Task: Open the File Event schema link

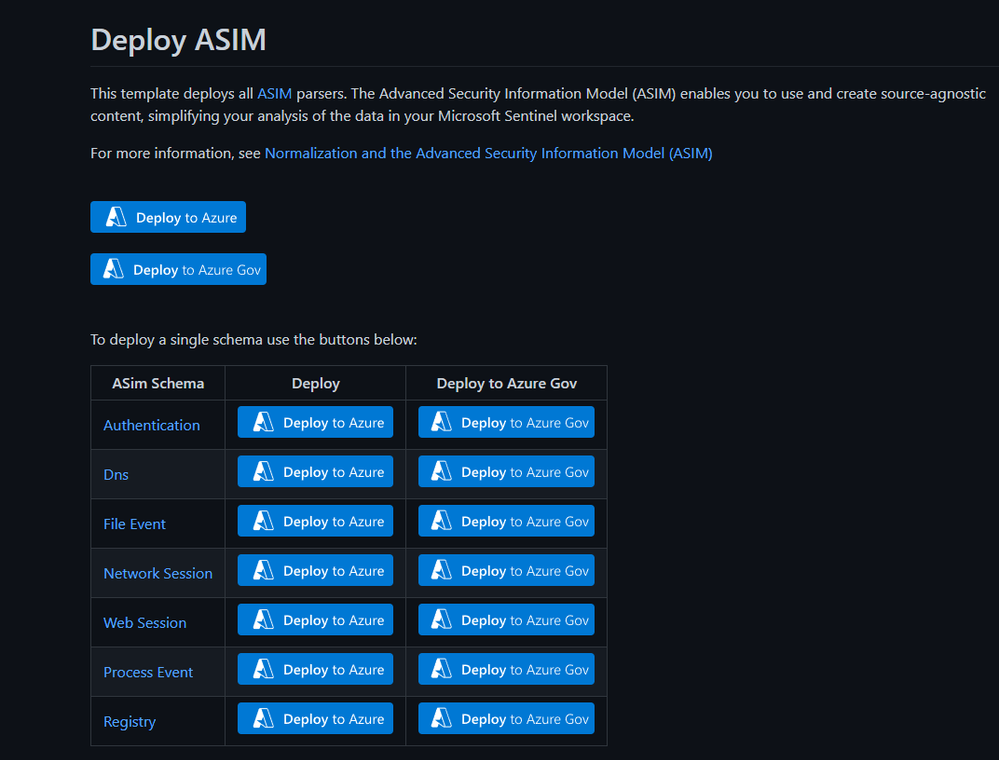Action: tap(134, 524)
